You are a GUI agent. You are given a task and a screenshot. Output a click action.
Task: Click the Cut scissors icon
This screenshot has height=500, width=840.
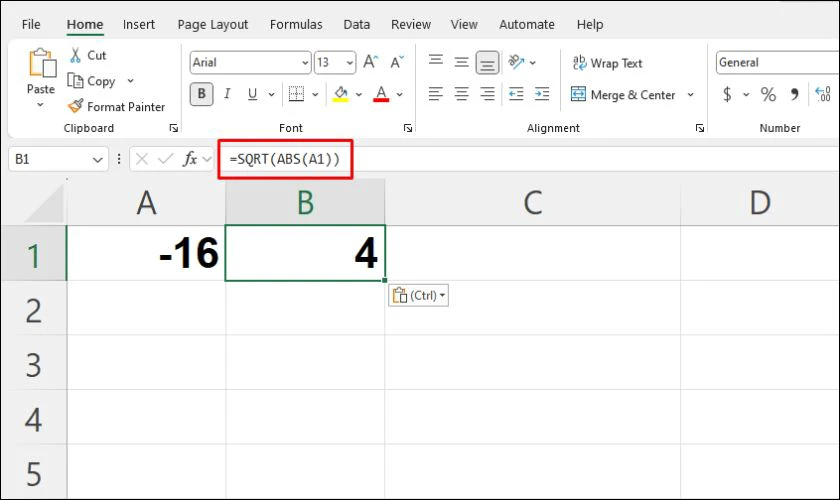click(x=76, y=55)
